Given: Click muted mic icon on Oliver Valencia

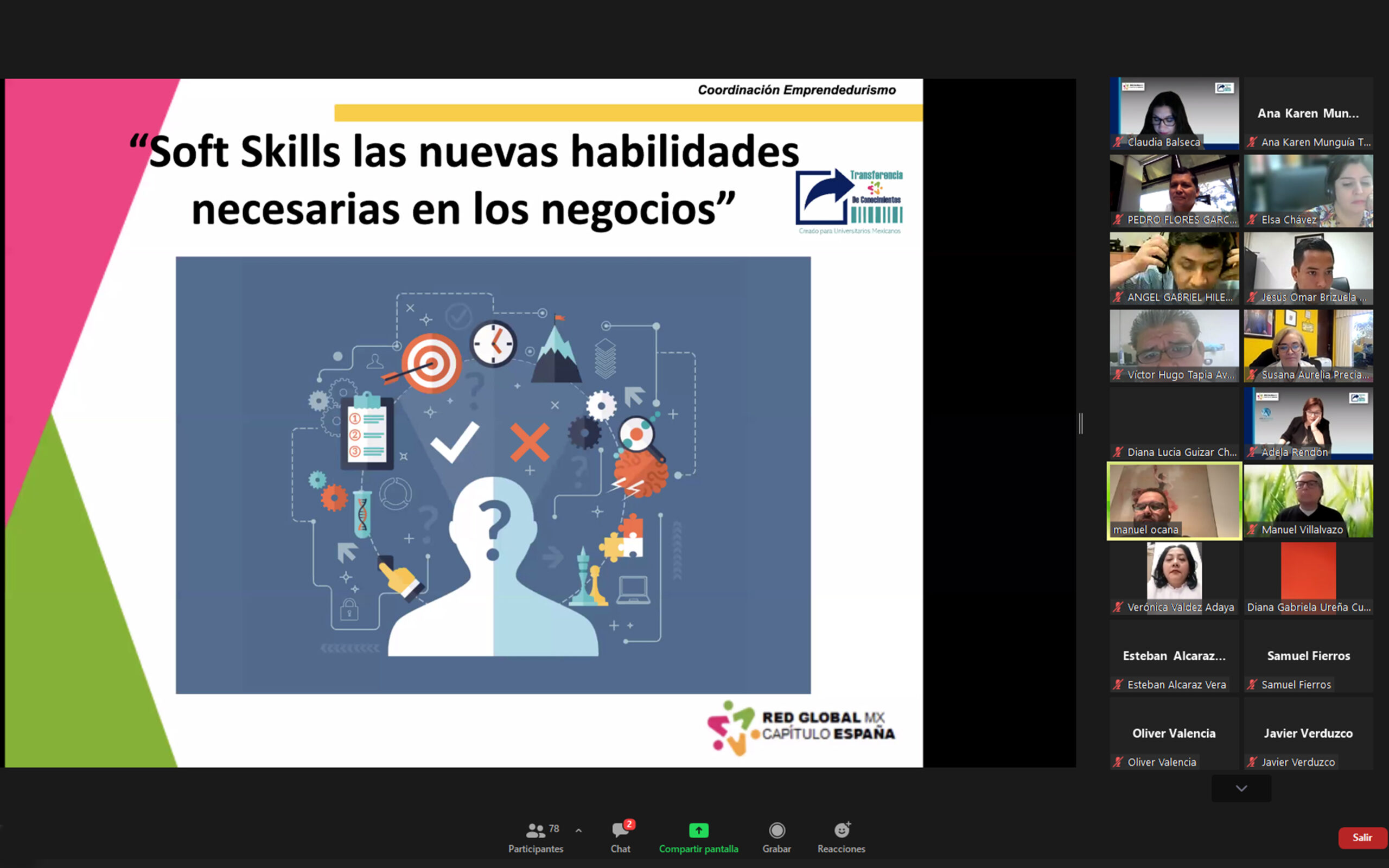Looking at the screenshot, I should tap(1118, 762).
